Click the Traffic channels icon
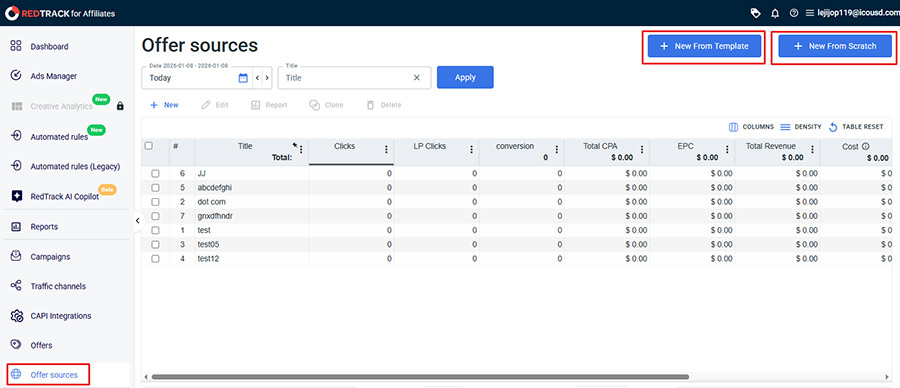Screen dimensions: 900x388 pyautogui.click(x=16, y=286)
